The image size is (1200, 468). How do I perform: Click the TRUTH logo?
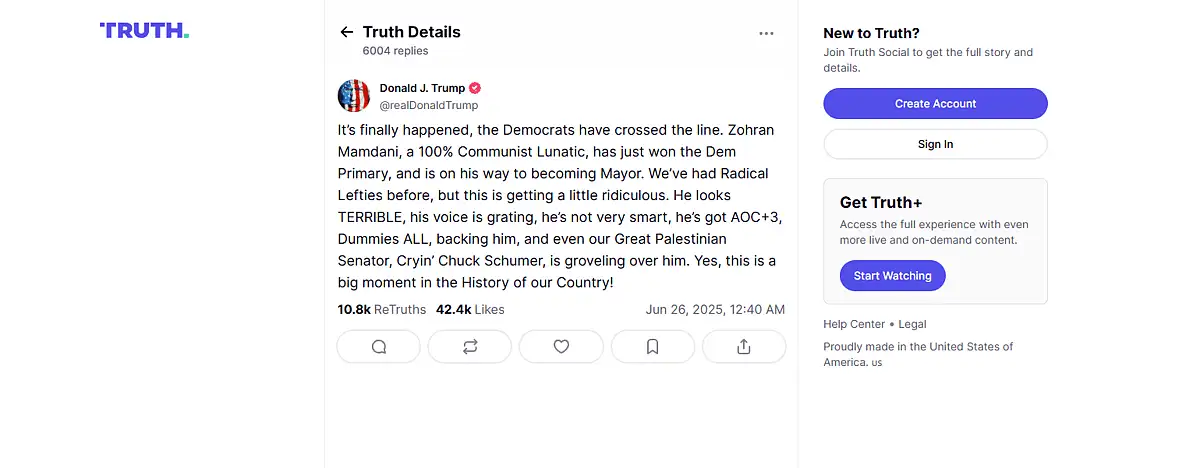tap(144, 31)
